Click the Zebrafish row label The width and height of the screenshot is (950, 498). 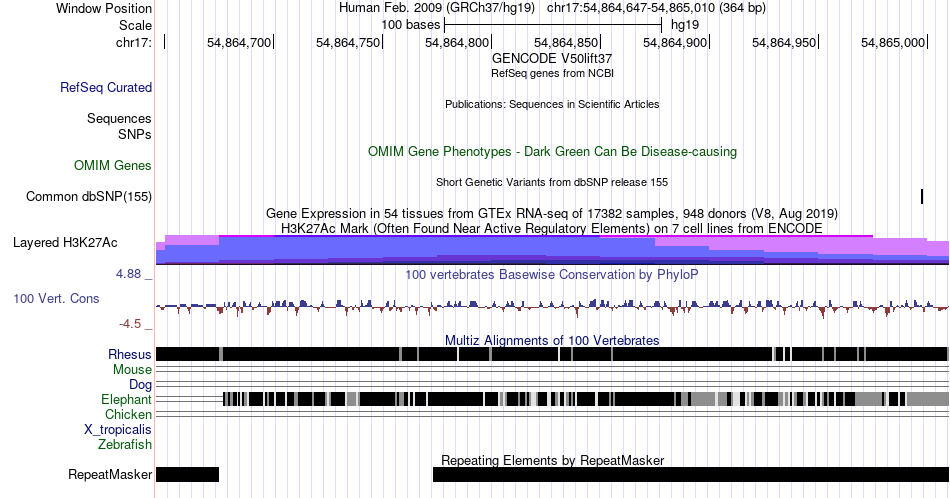125,444
